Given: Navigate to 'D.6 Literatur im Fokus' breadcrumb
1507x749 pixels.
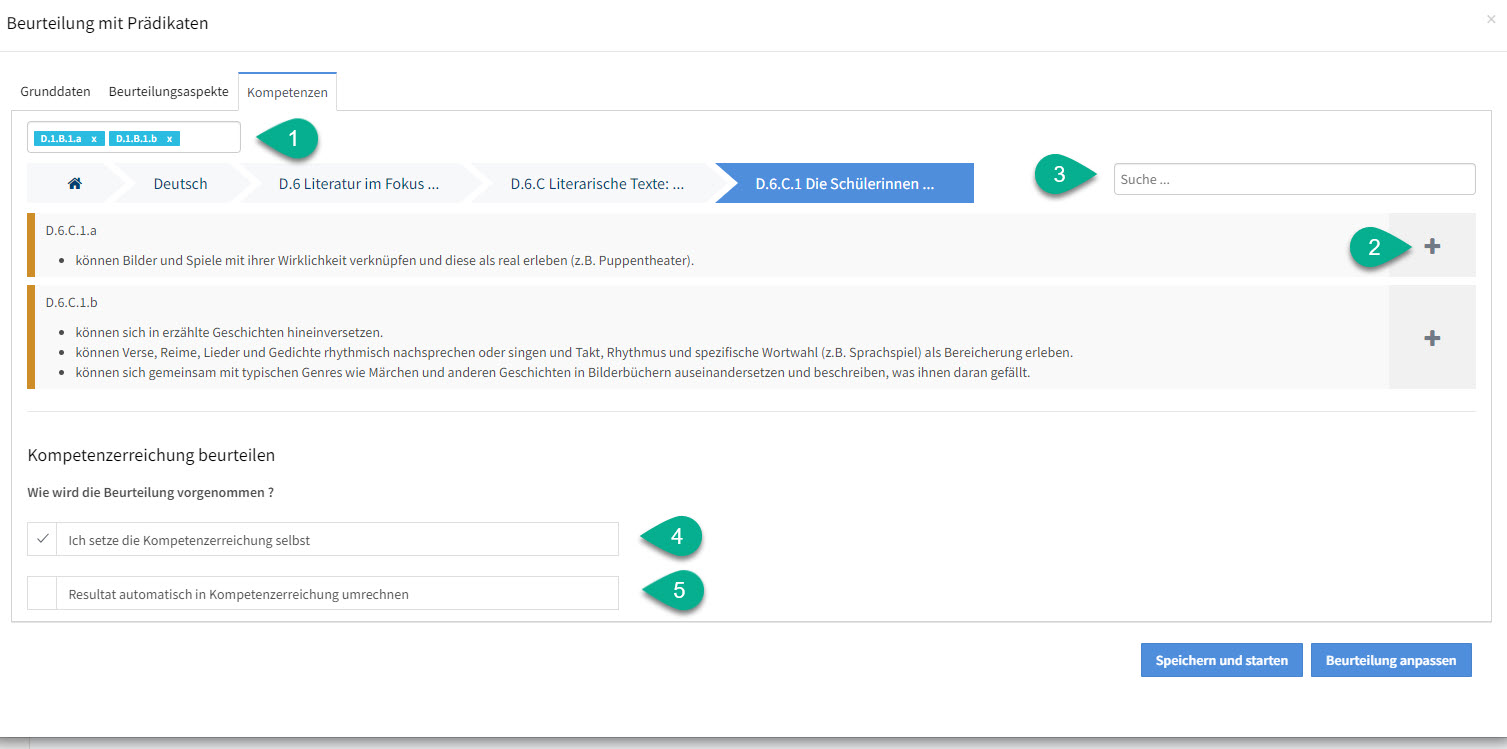Looking at the screenshot, I should tap(358, 184).
